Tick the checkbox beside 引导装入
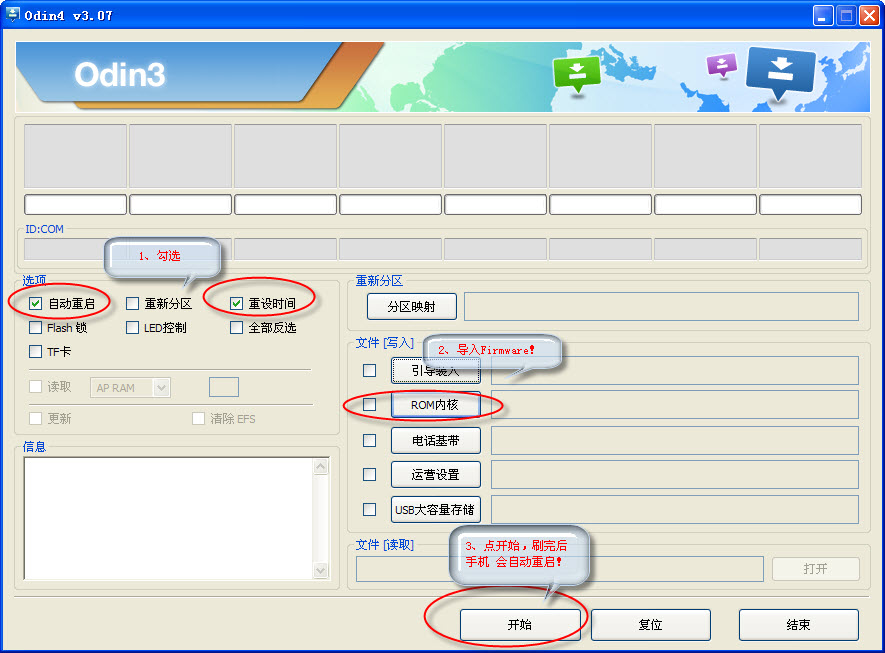The height and width of the screenshot is (653, 885). coord(370,370)
